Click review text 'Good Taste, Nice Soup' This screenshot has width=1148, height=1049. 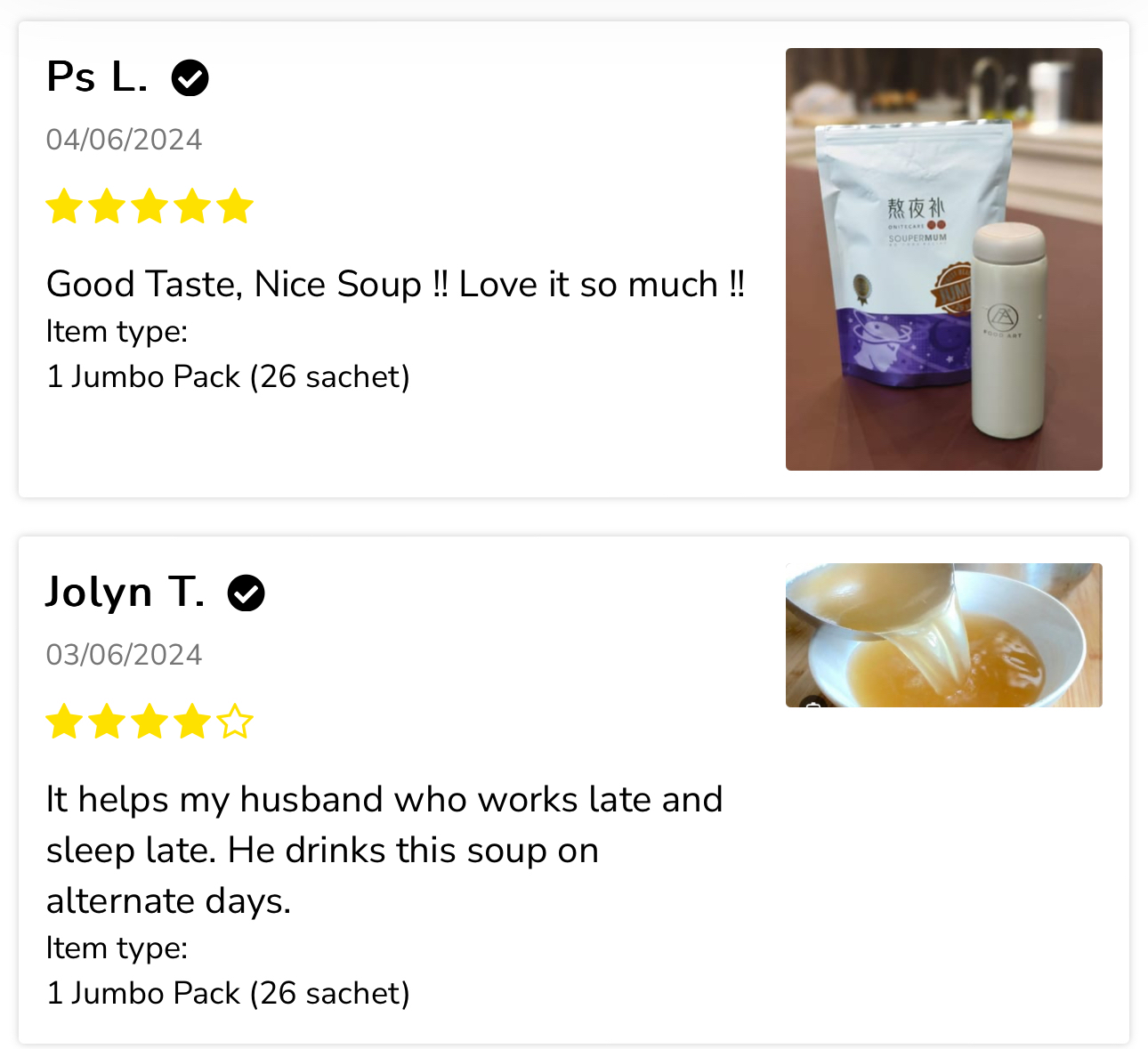(x=234, y=285)
